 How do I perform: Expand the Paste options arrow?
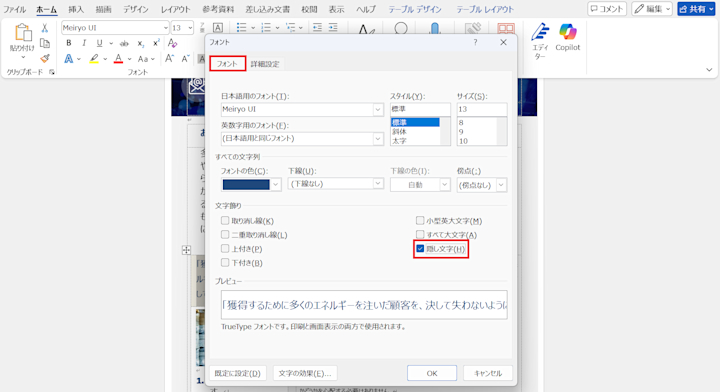(22, 57)
